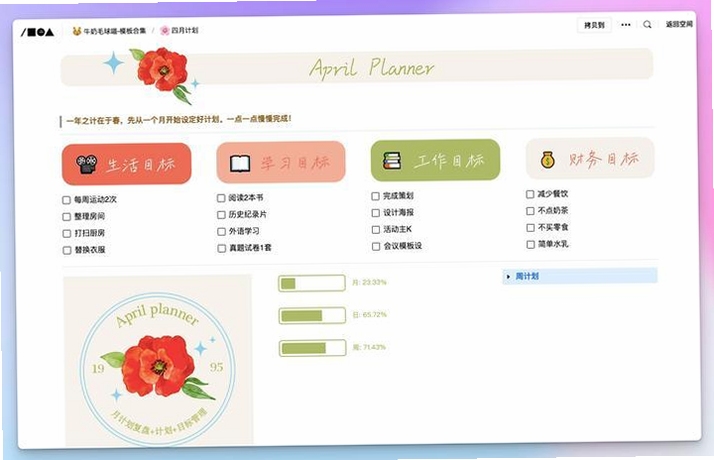The height and width of the screenshot is (460, 714).
Task: Open the three-dot more options menu
Action: tap(626, 25)
